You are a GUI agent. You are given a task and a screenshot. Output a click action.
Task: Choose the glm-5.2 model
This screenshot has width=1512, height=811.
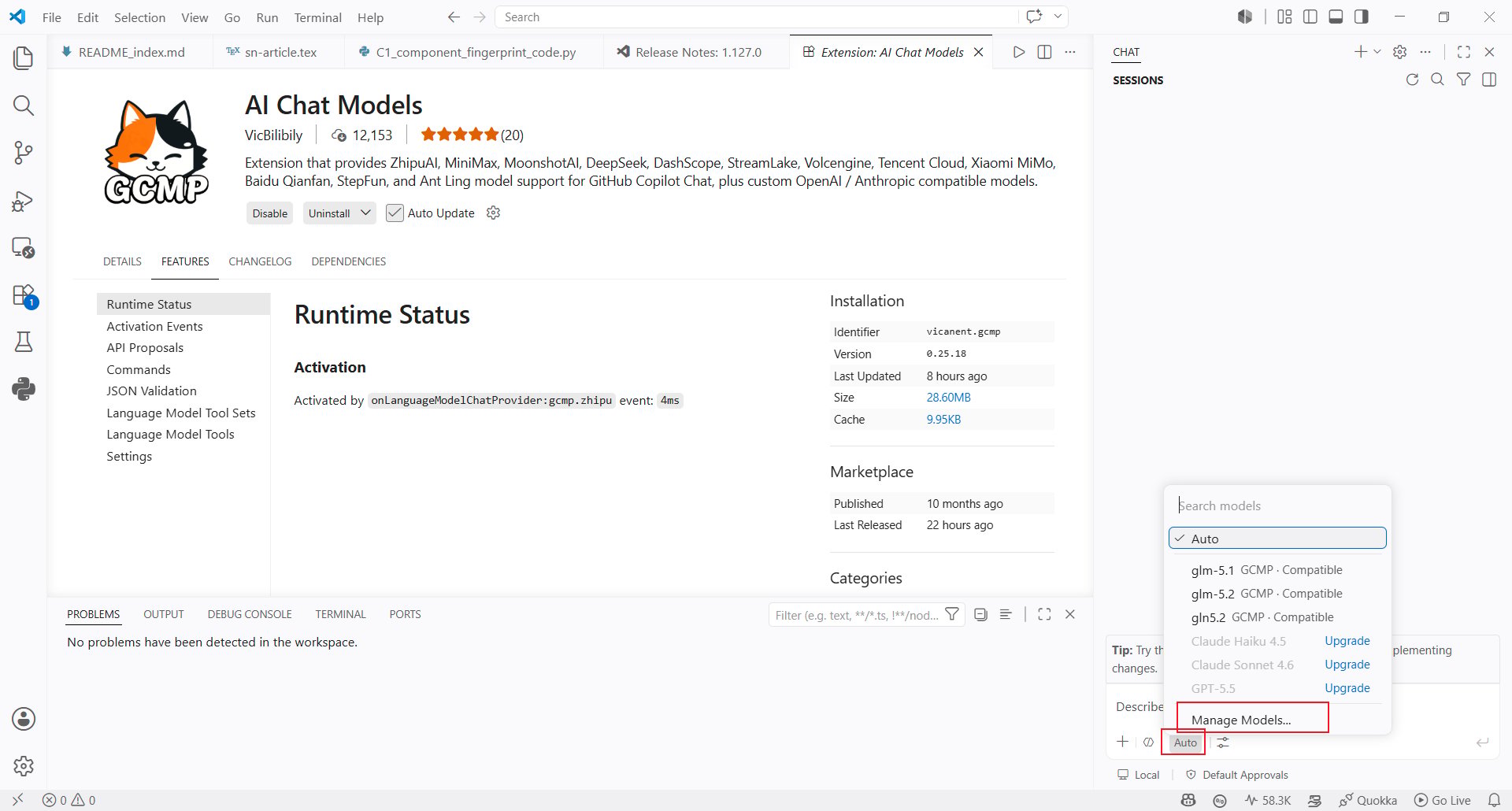pyautogui.click(x=1277, y=594)
